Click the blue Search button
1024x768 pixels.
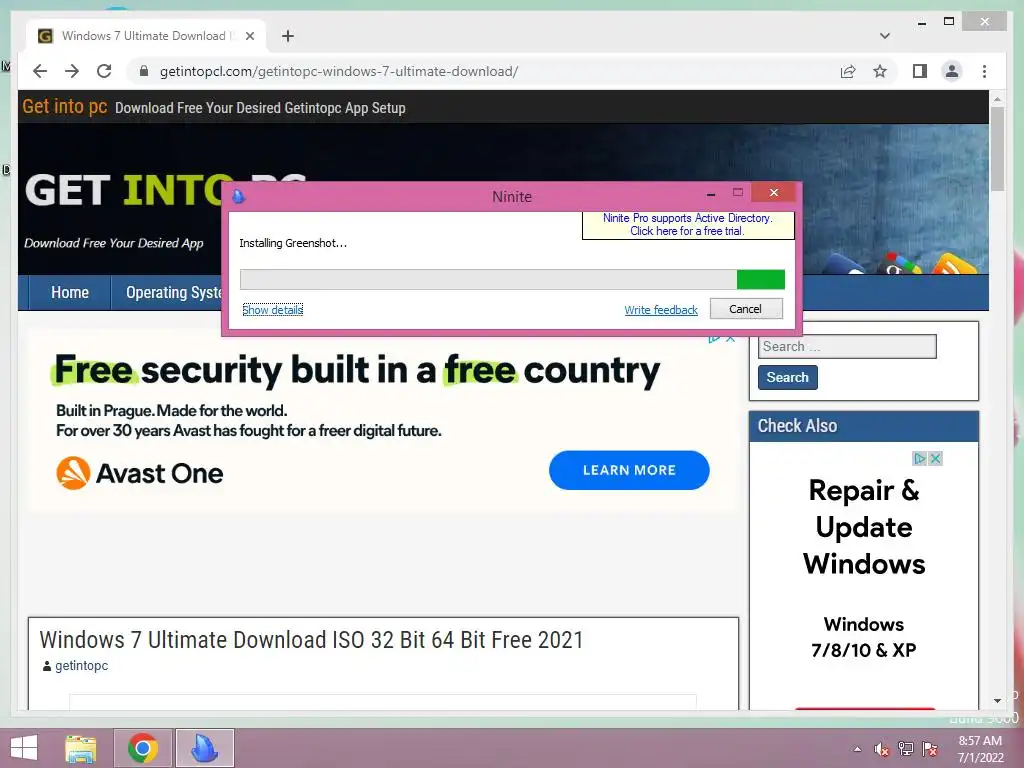788,377
